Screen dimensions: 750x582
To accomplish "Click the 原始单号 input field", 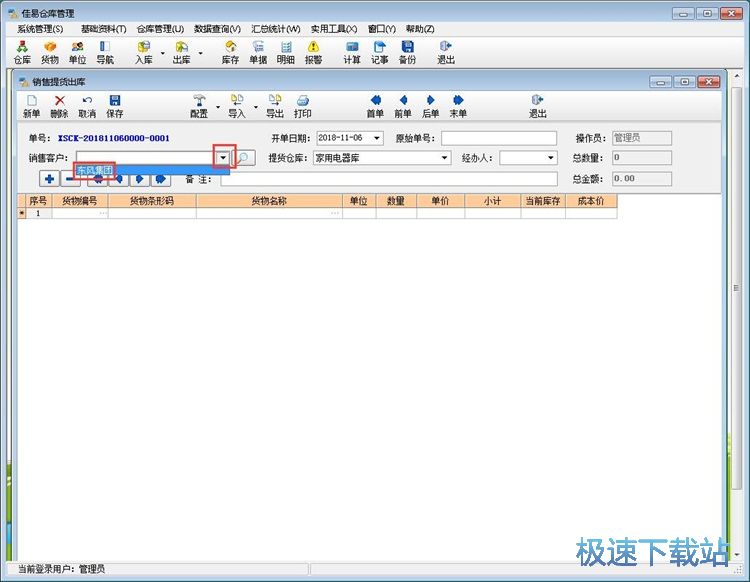I will pos(499,138).
